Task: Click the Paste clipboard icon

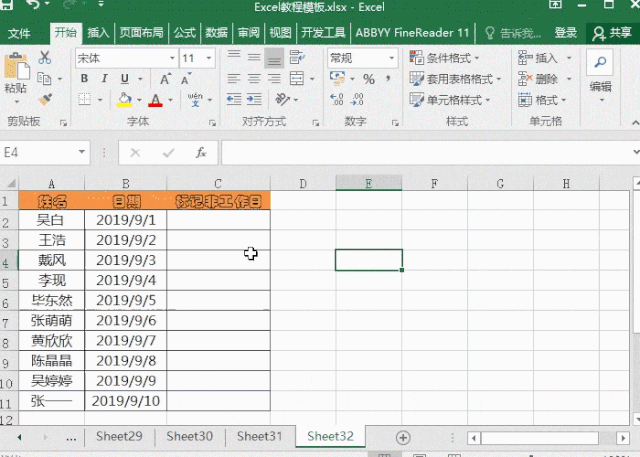Action: click(x=16, y=65)
